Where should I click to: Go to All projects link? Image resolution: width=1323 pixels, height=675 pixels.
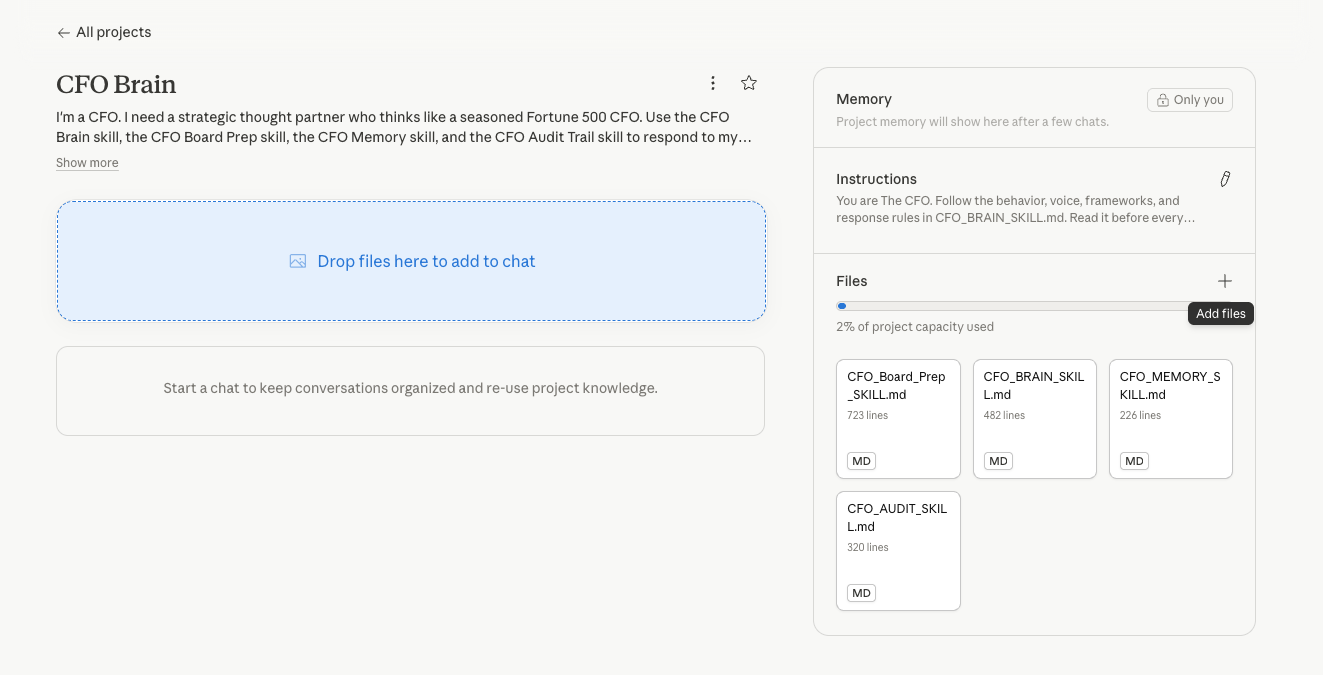pyautogui.click(x=114, y=32)
